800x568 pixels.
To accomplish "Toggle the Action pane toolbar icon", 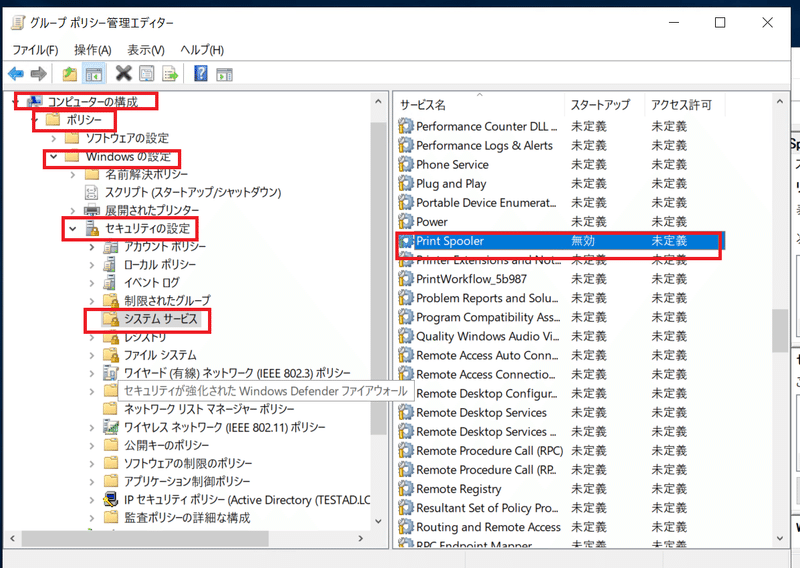I will pyautogui.click(x=224, y=75).
